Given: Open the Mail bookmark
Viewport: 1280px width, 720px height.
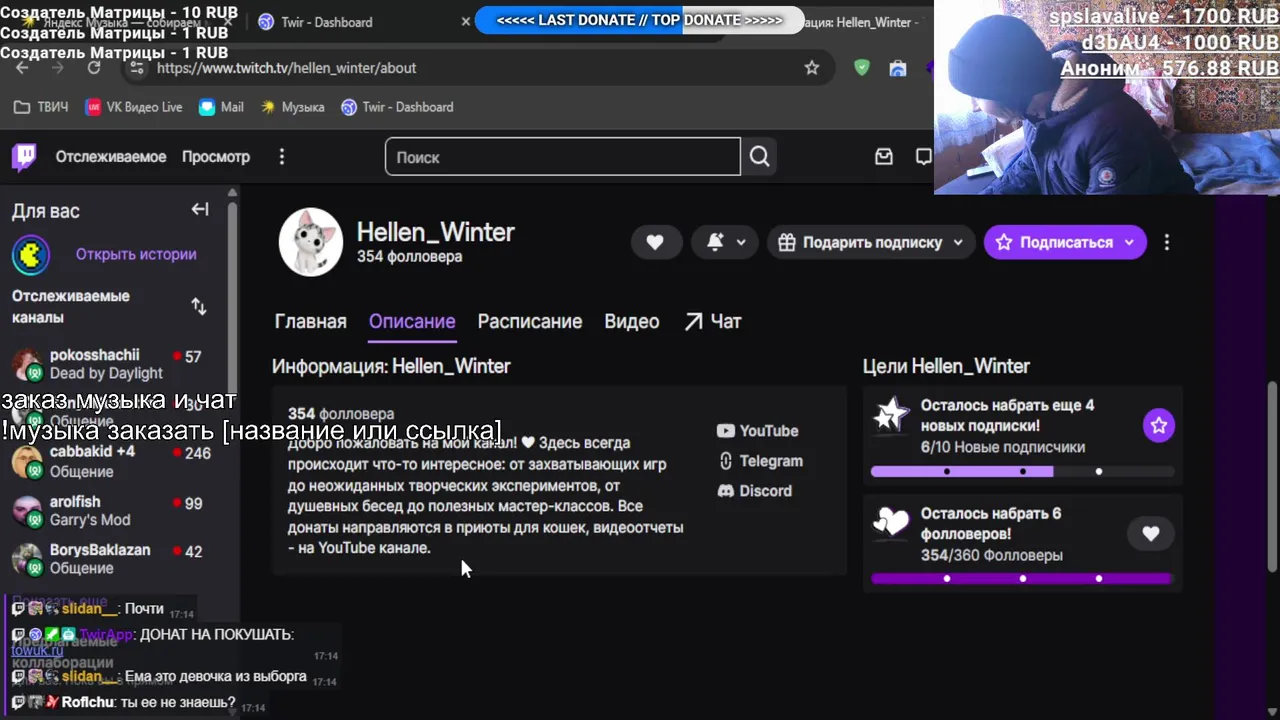Looking at the screenshot, I should pos(221,107).
